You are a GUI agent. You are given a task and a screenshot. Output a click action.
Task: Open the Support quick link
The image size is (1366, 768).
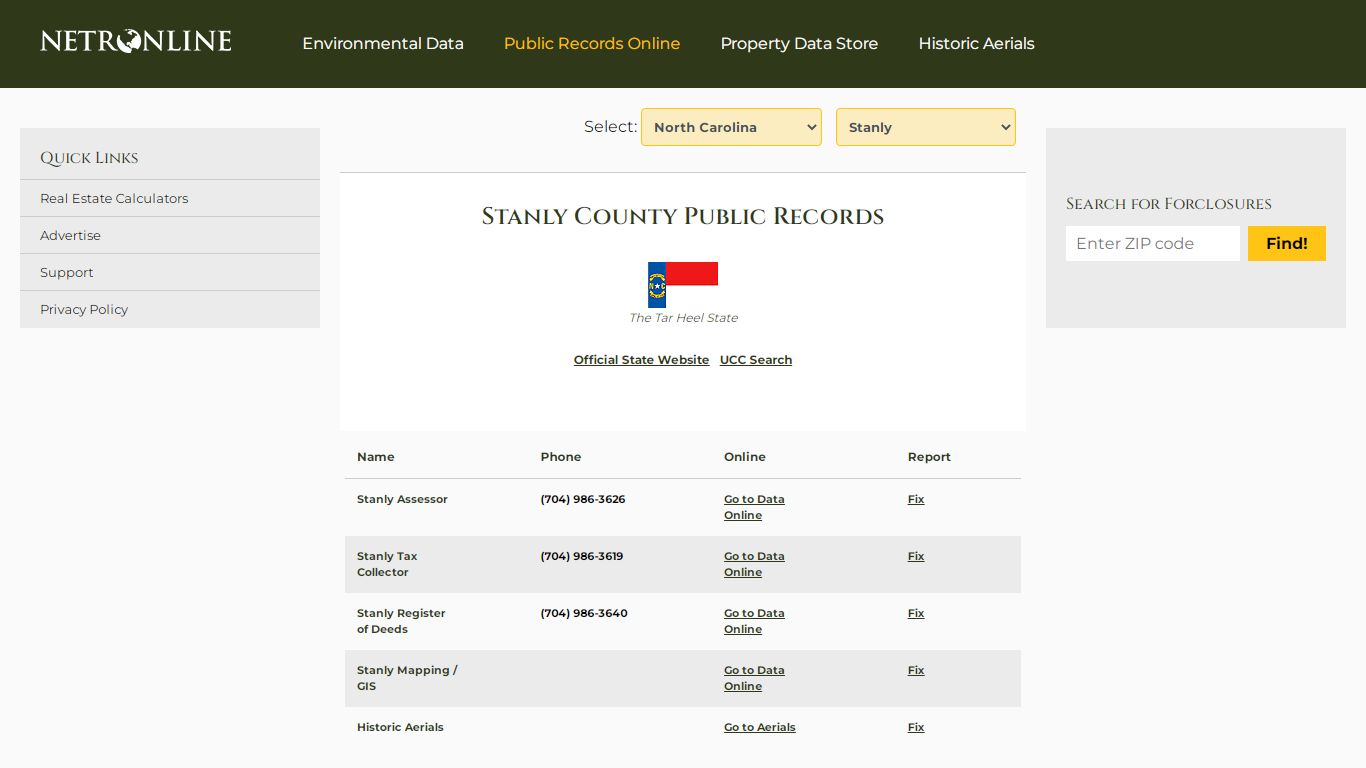coord(66,272)
